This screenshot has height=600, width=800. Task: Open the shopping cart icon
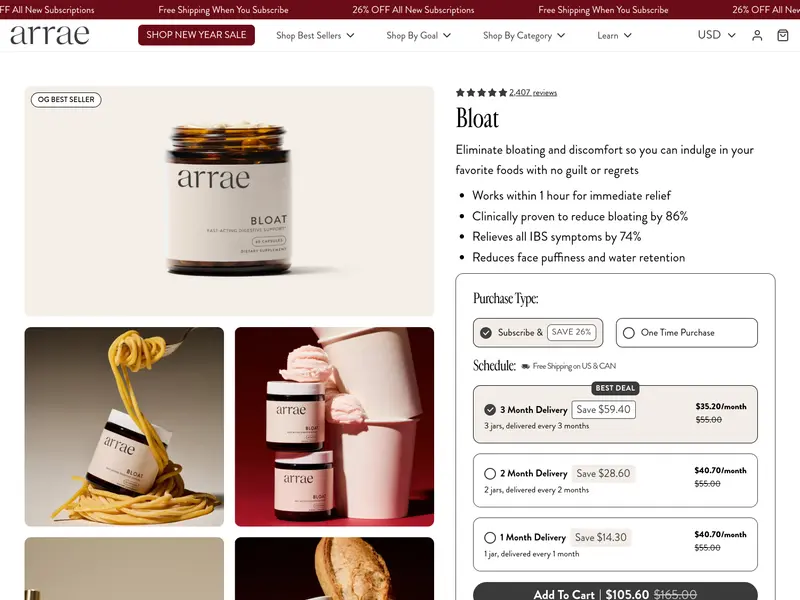click(x=783, y=35)
